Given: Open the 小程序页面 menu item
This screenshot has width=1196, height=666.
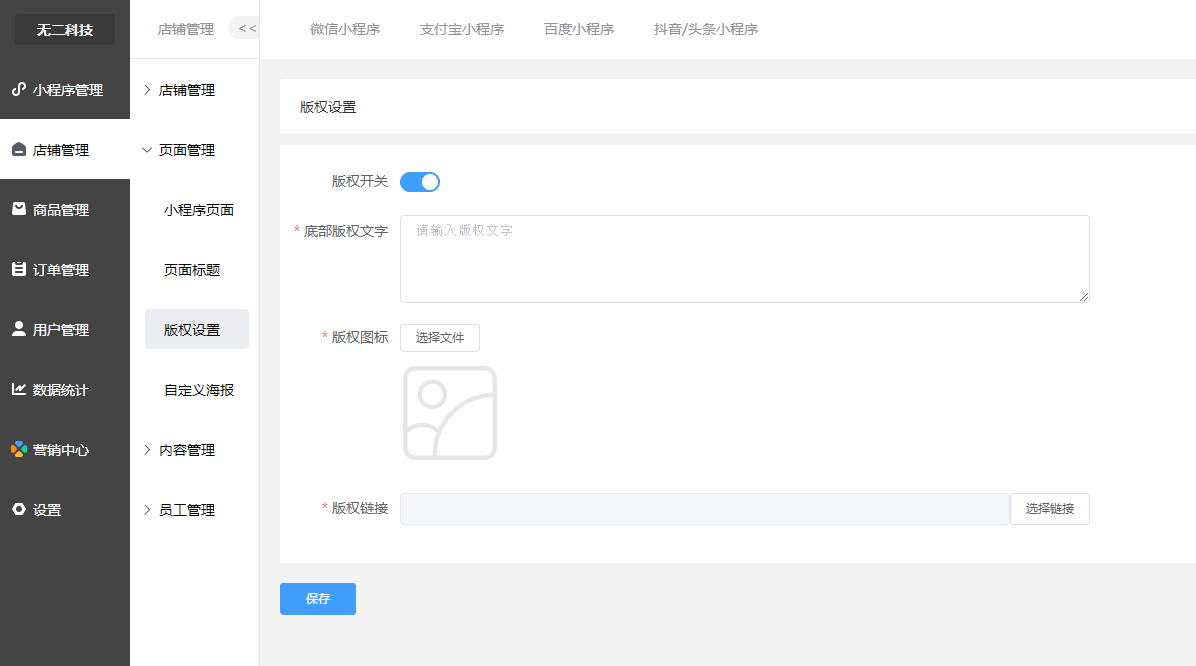Looking at the screenshot, I should tap(198, 210).
